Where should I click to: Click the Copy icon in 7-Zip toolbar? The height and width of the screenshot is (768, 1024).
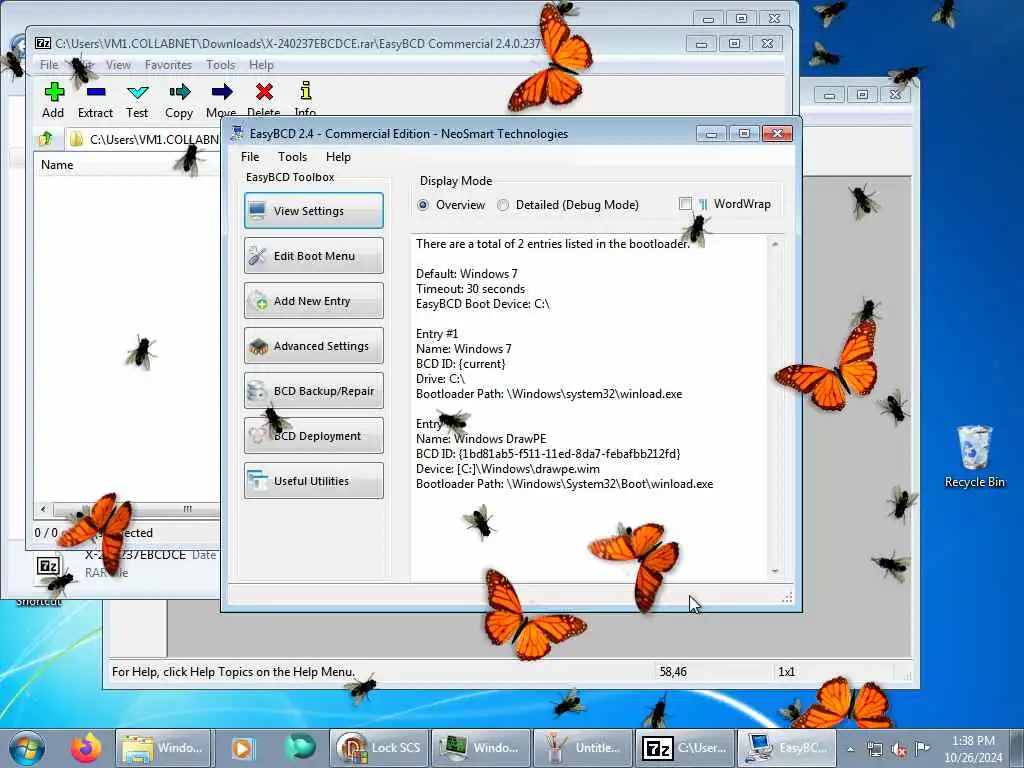coord(179,92)
